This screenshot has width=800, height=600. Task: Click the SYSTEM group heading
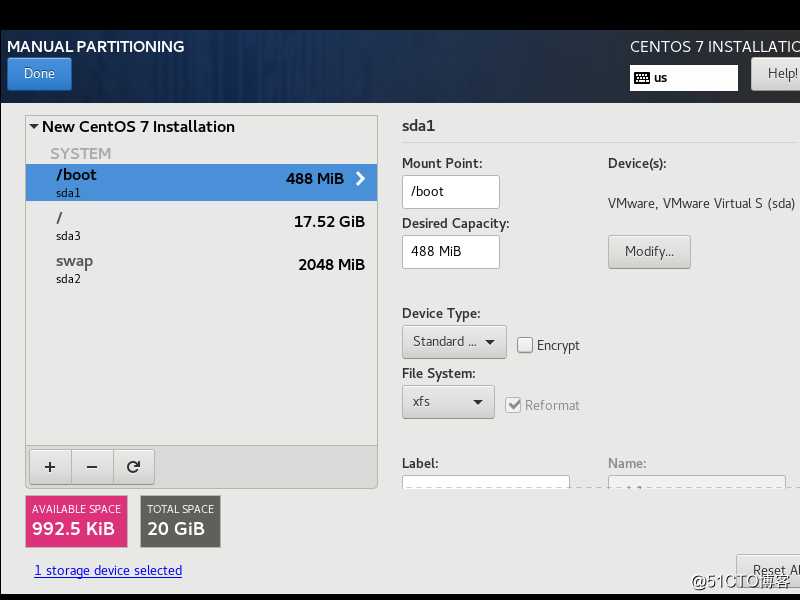click(81, 154)
